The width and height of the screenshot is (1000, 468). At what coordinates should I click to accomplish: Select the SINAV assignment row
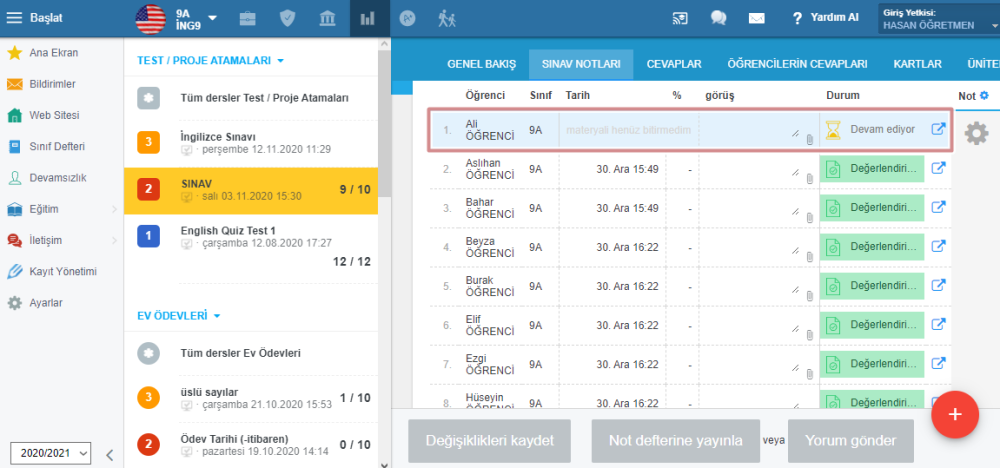[x=251, y=190]
